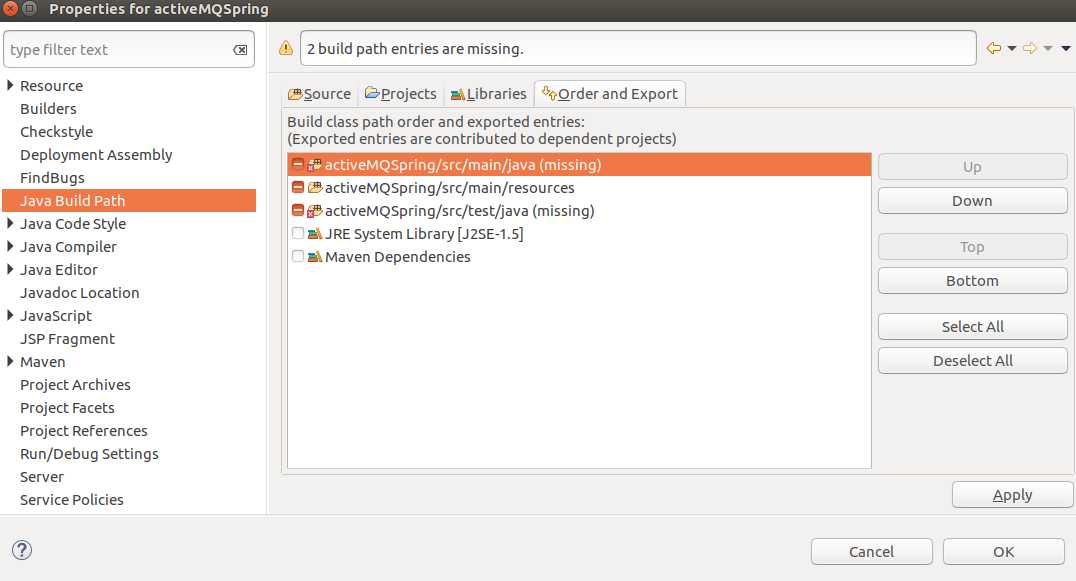The height and width of the screenshot is (581, 1076).
Task: Expand the Maven node
Action: tap(10, 361)
